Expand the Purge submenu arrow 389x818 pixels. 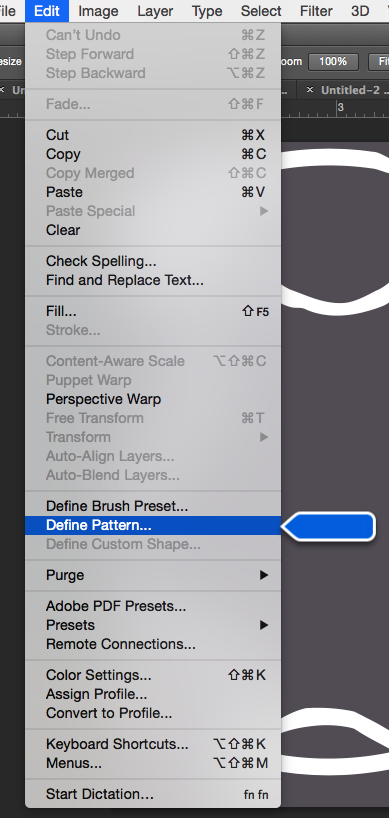(x=264, y=575)
